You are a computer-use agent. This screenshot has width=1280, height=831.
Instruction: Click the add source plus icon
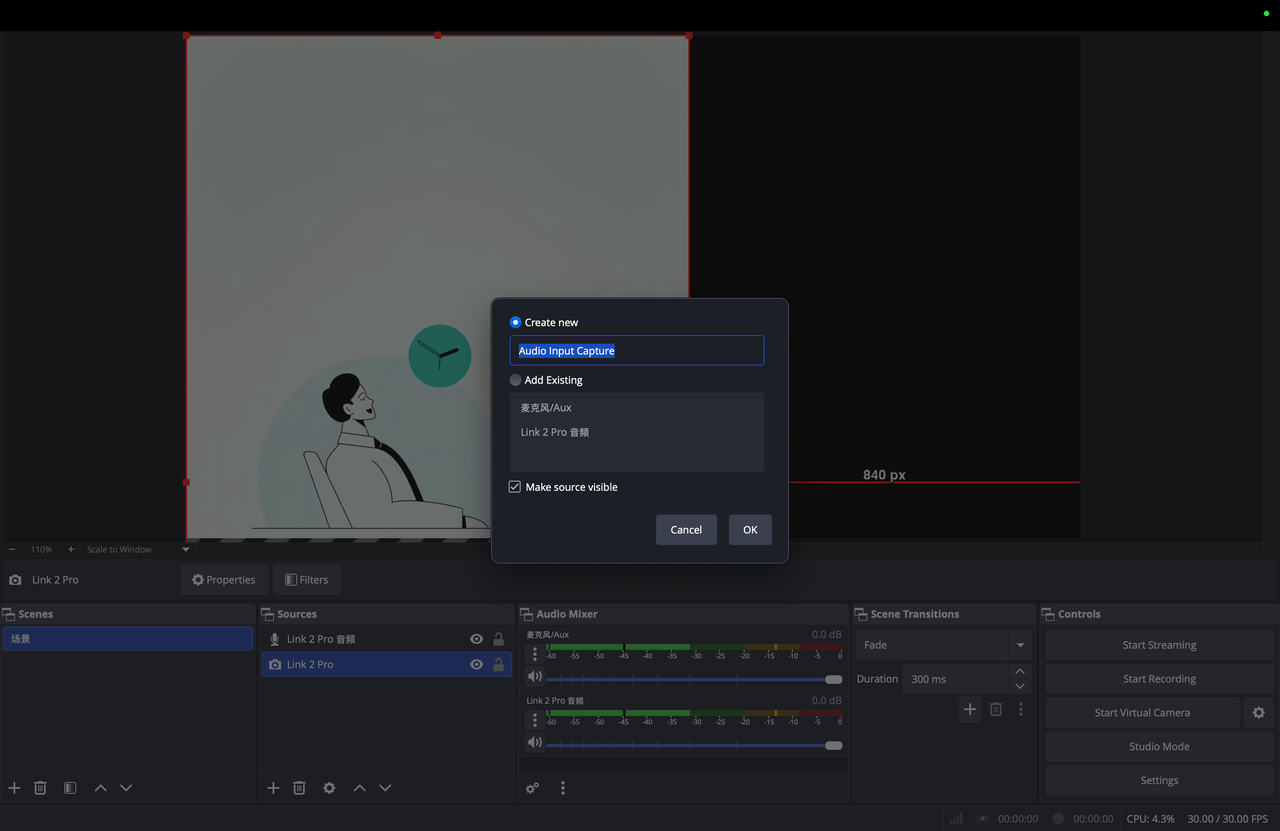click(273, 788)
